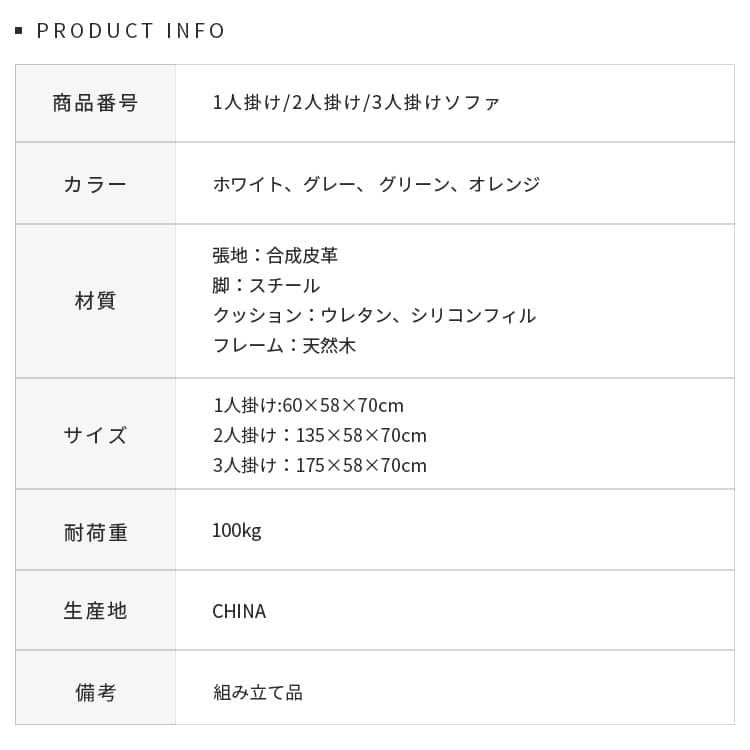Click the CHINA origin value

pos(239,612)
